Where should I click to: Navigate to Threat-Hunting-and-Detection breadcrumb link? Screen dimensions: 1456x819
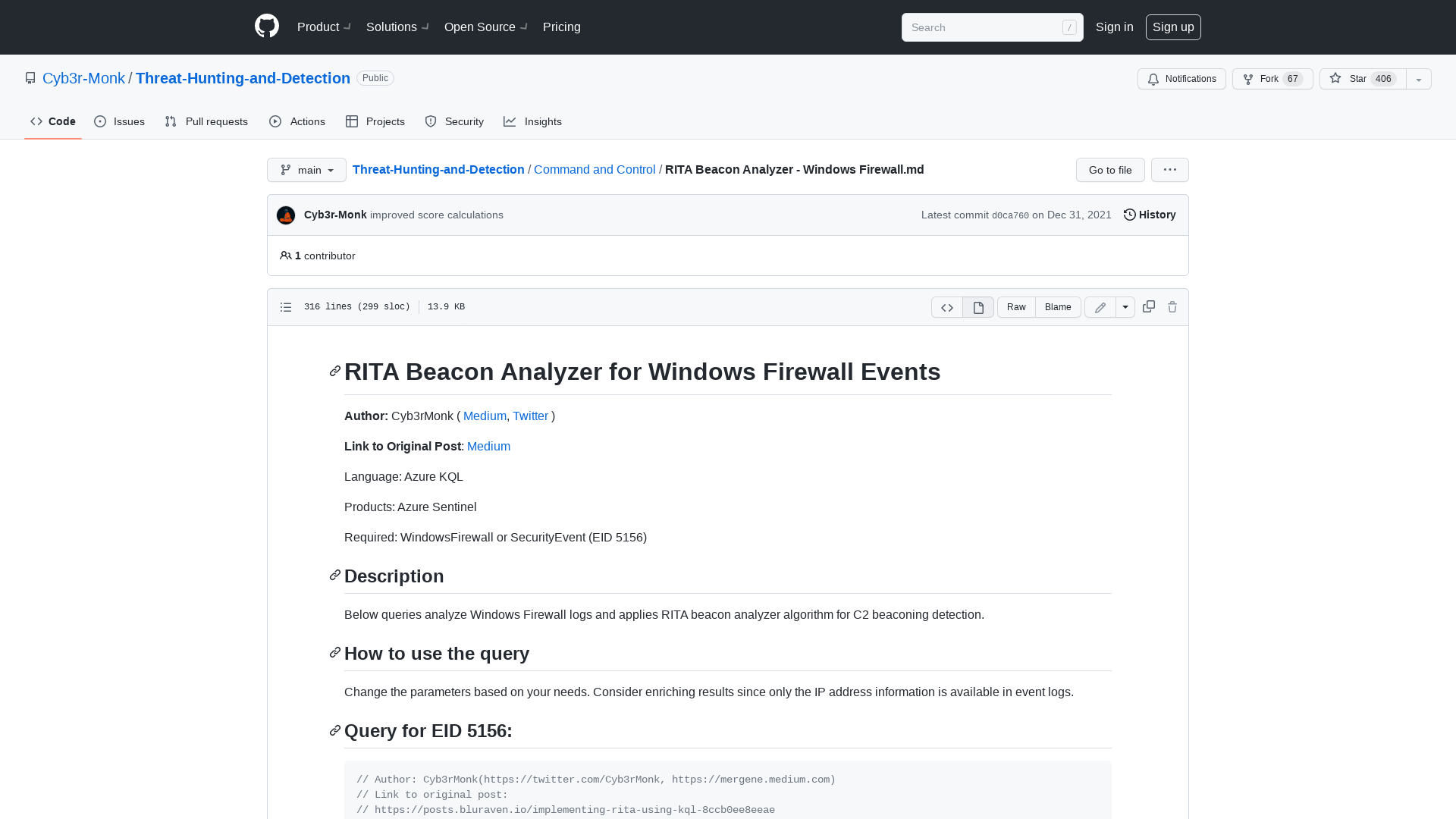(438, 169)
